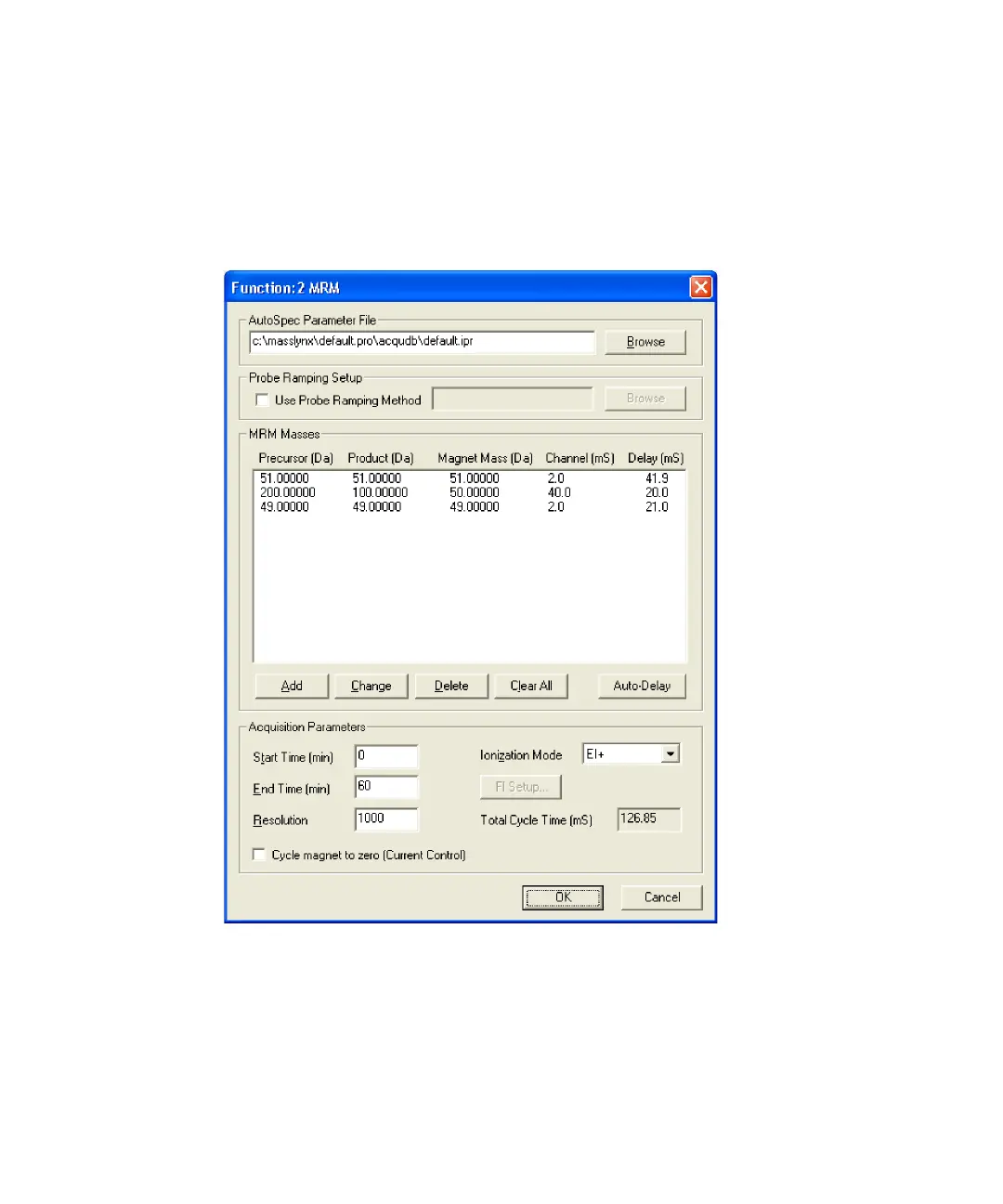Click delay value 20.0
This screenshot has height=1204, width=1003.
657,492
